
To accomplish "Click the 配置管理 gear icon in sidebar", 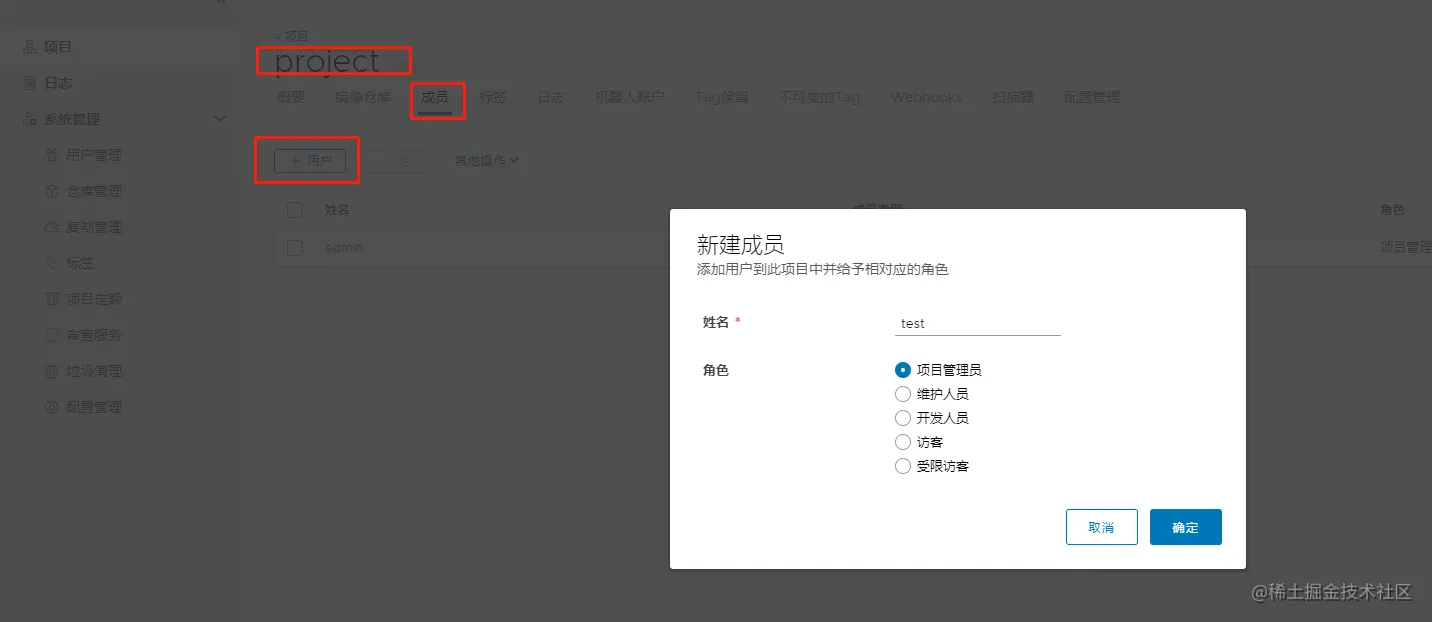I will (53, 407).
